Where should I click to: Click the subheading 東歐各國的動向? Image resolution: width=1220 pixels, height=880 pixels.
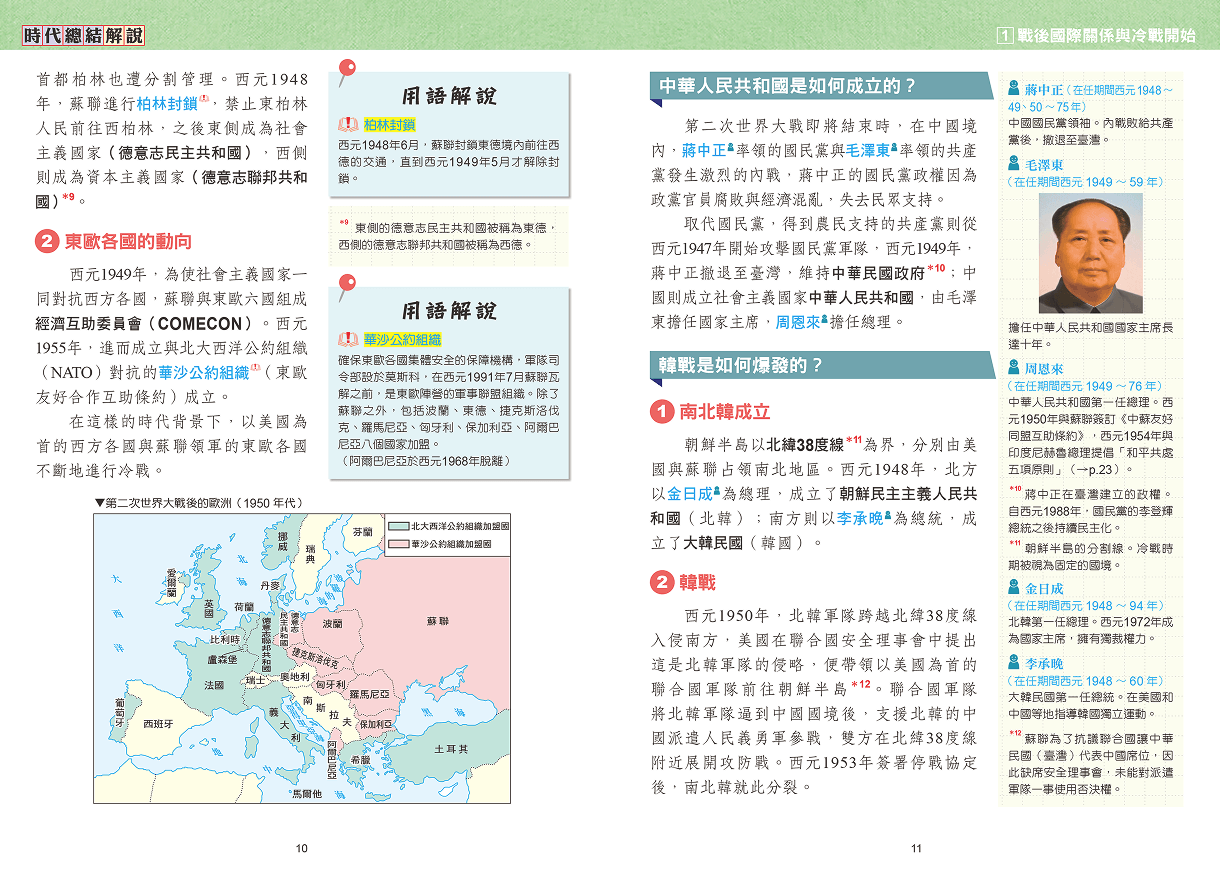128,241
